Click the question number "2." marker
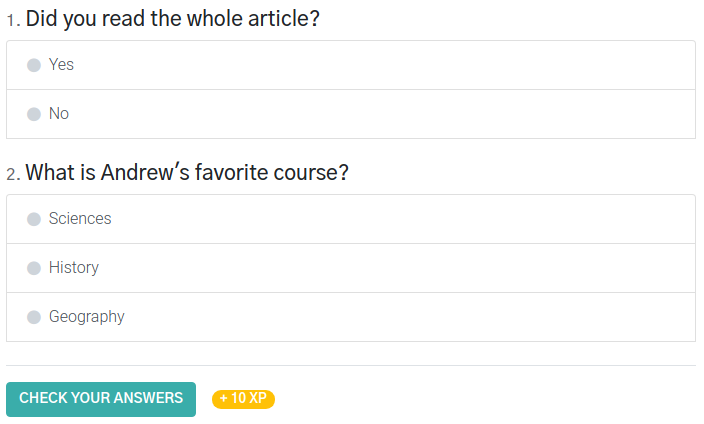The image size is (704, 424). tap(13, 175)
